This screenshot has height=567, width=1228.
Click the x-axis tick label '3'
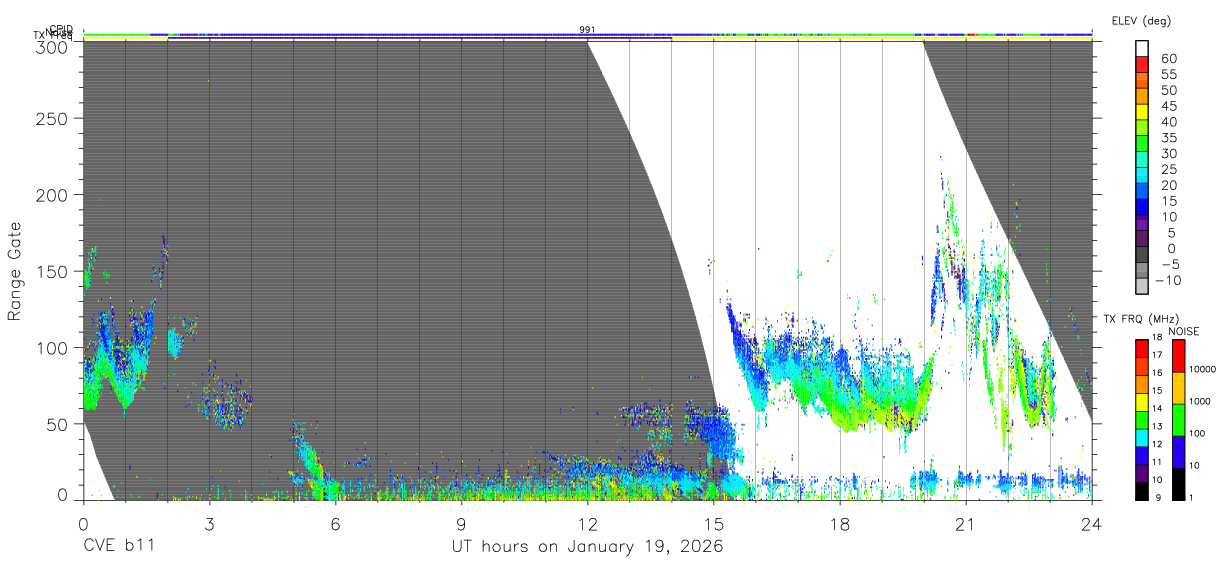tap(209, 523)
